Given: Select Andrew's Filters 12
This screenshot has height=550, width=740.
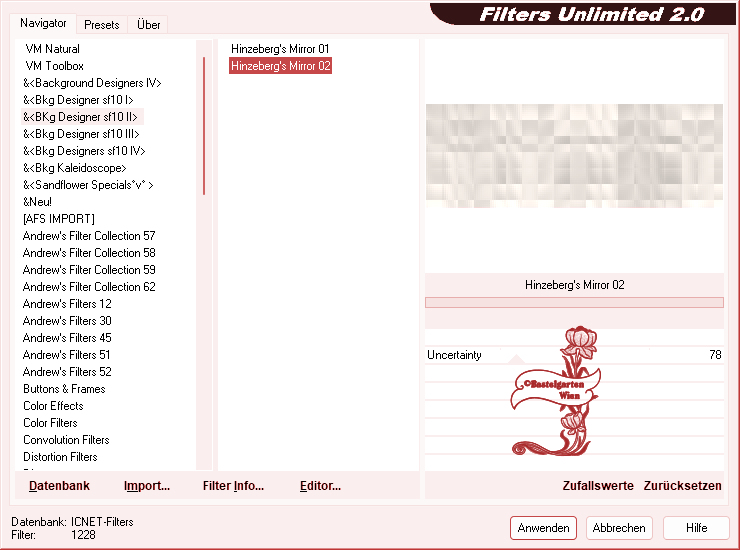Looking at the screenshot, I should pyautogui.click(x=67, y=304).
